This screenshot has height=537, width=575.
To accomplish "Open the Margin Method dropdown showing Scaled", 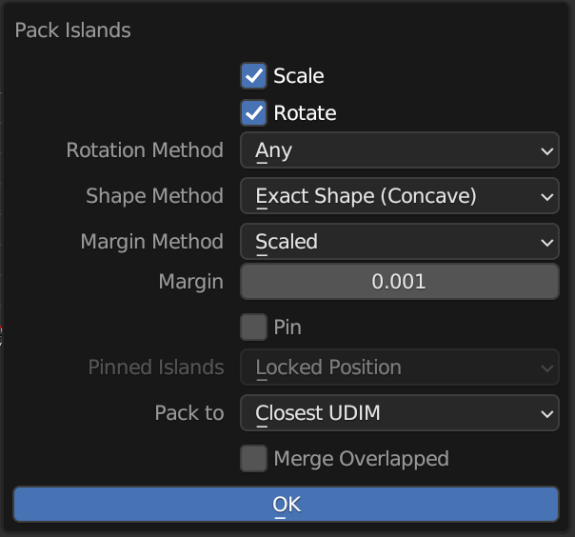I will [400, 242].
